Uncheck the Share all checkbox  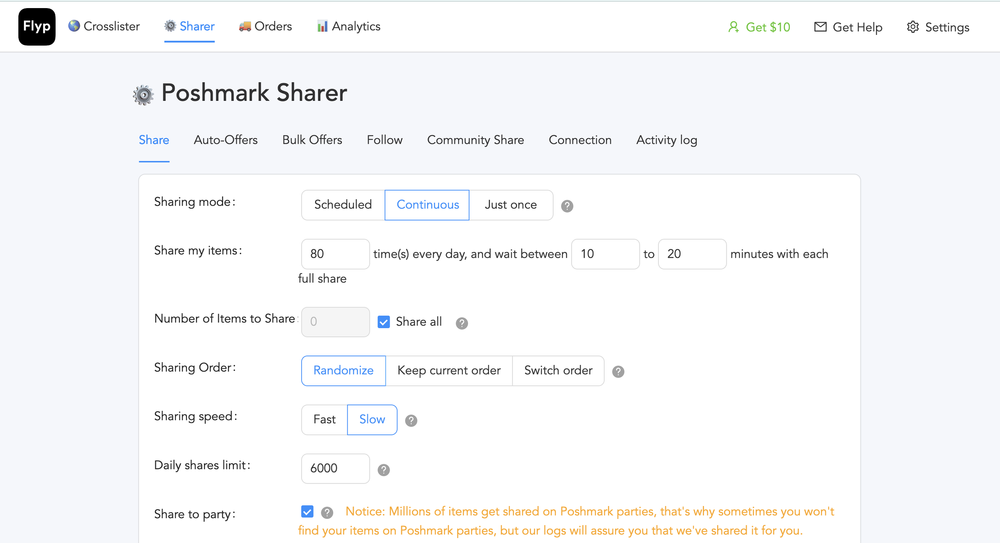(383, 322)
